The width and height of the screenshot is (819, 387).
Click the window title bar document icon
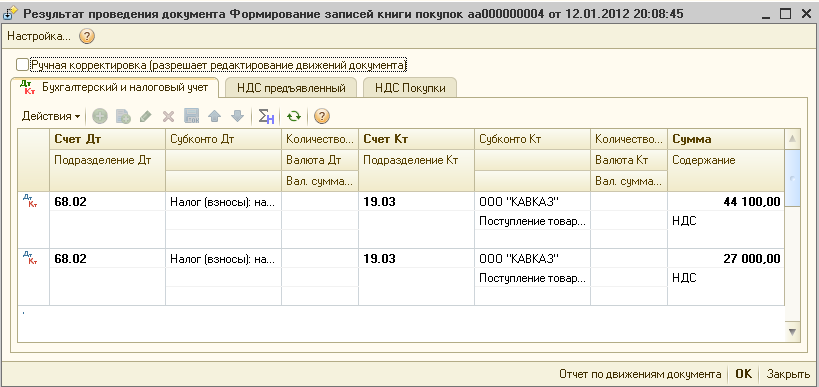[x=10, y=14]
